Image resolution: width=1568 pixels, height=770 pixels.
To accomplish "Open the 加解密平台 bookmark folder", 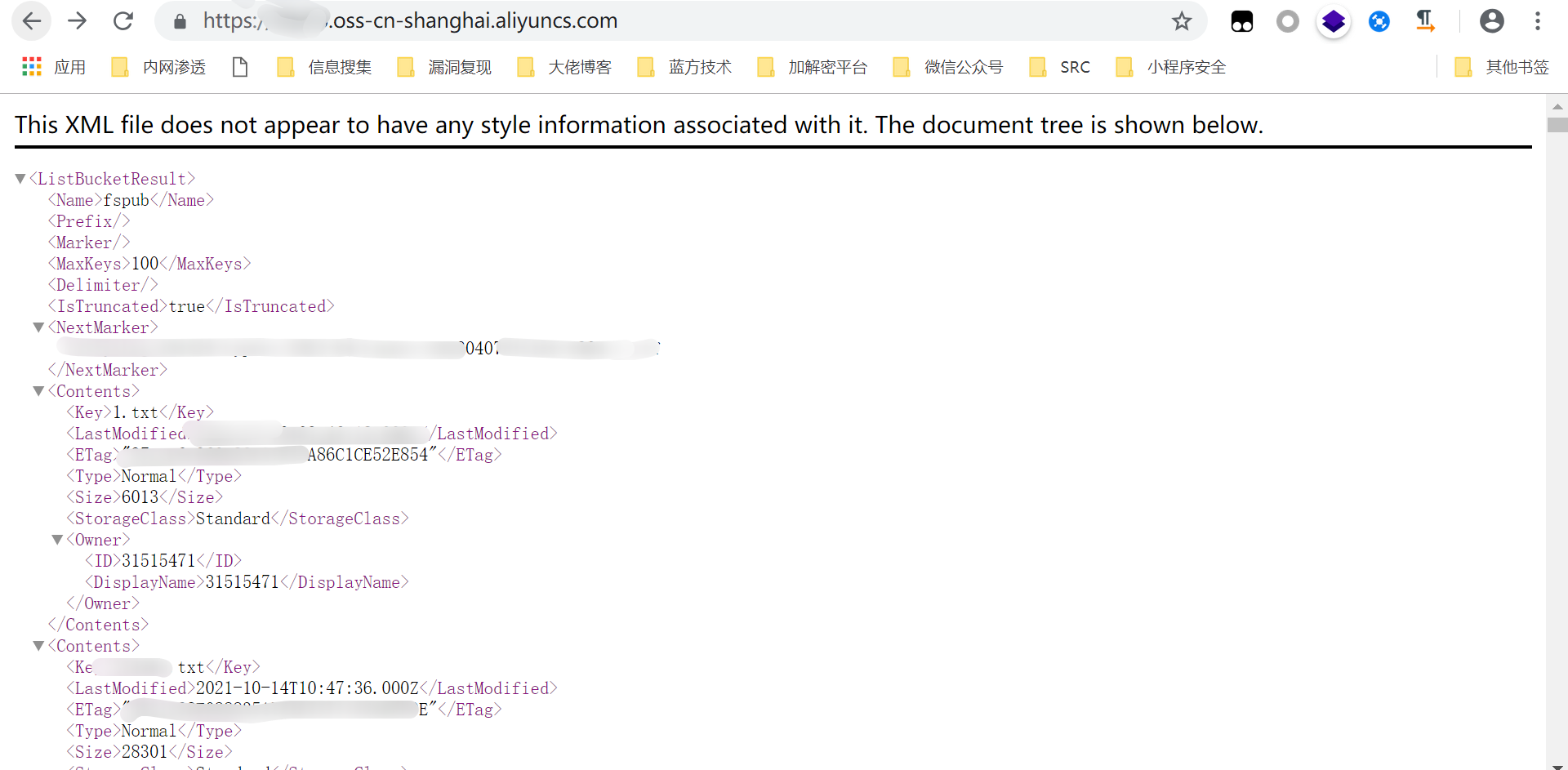I will tap(813, 67).
